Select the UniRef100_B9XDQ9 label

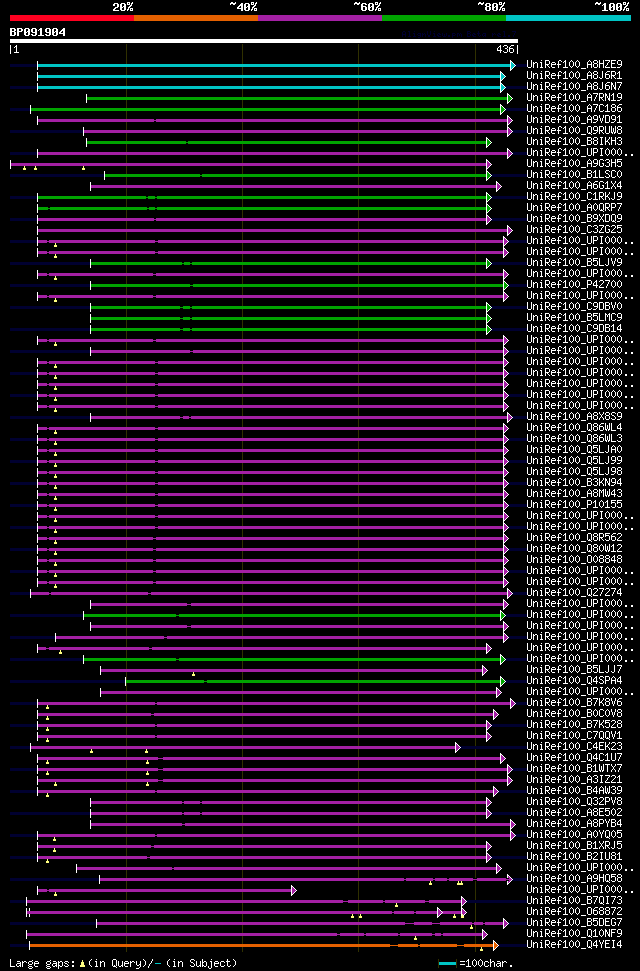574,219
